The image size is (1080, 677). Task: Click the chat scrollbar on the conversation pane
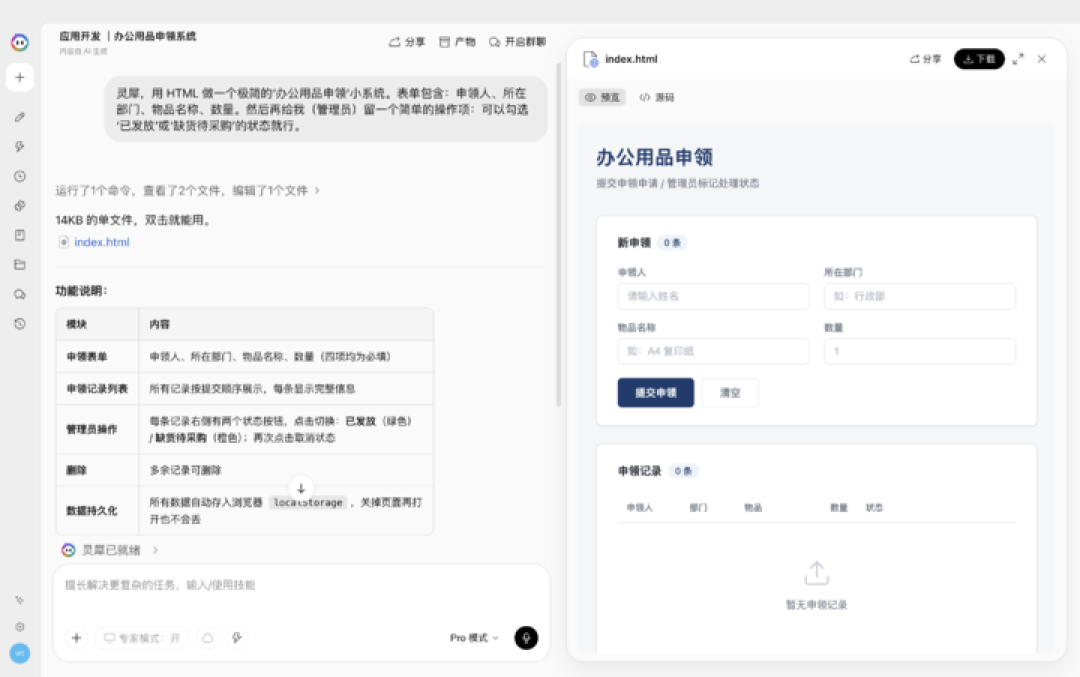point(558,234)
